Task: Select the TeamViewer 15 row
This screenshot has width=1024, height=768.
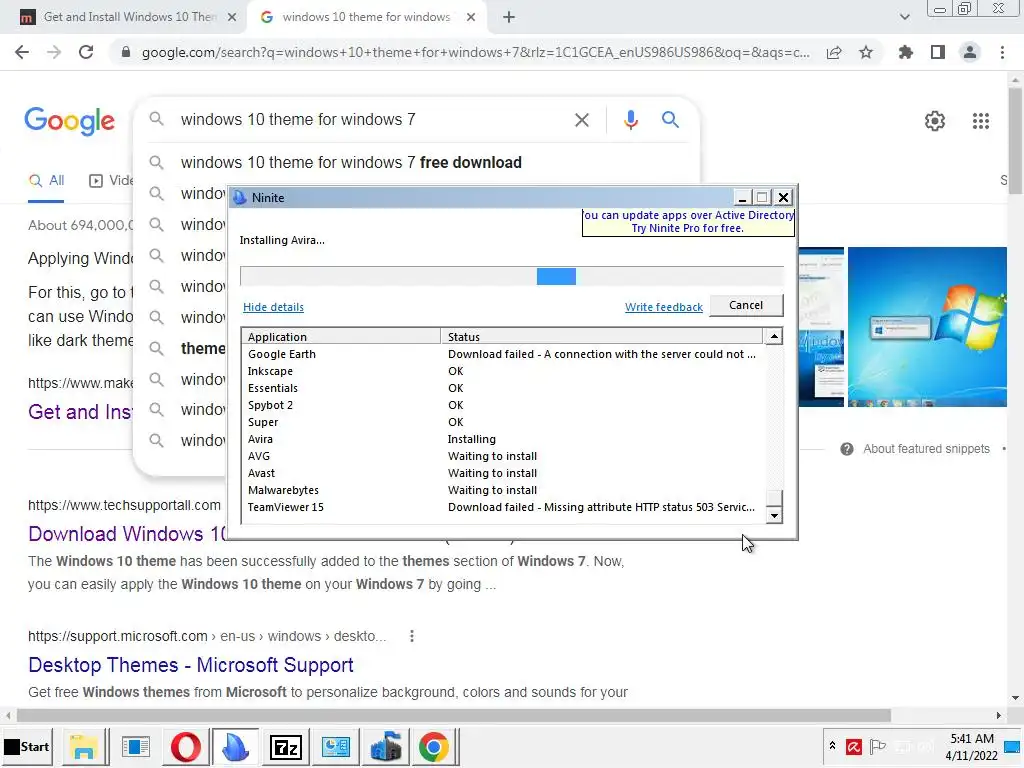Action: click(x=502, y=507)
